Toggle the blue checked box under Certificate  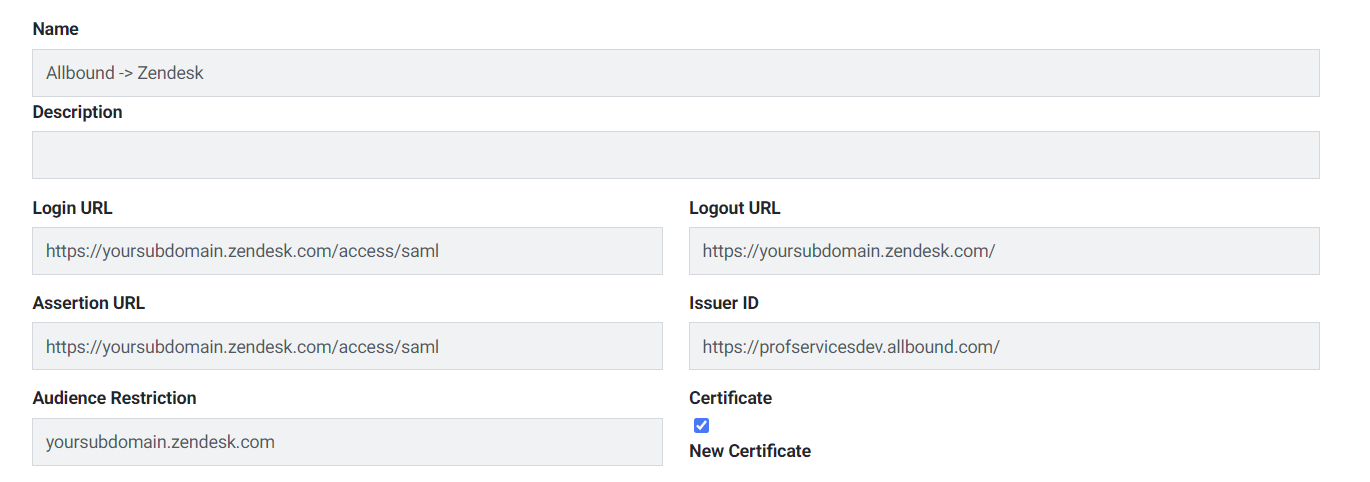701,425
